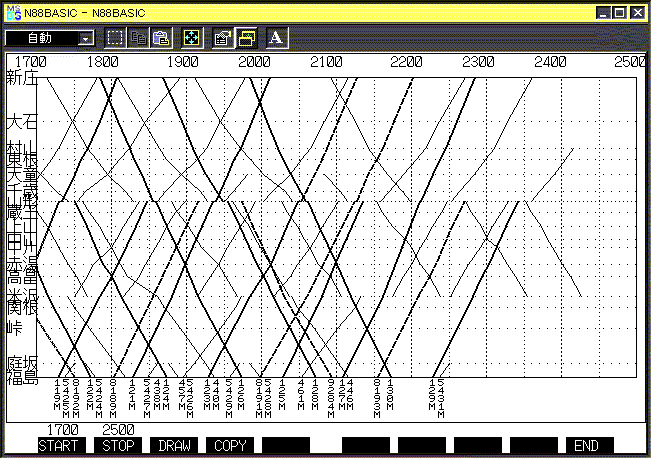Maximize the N88BASIC window
652x459 pixels.
coord(621,12)
